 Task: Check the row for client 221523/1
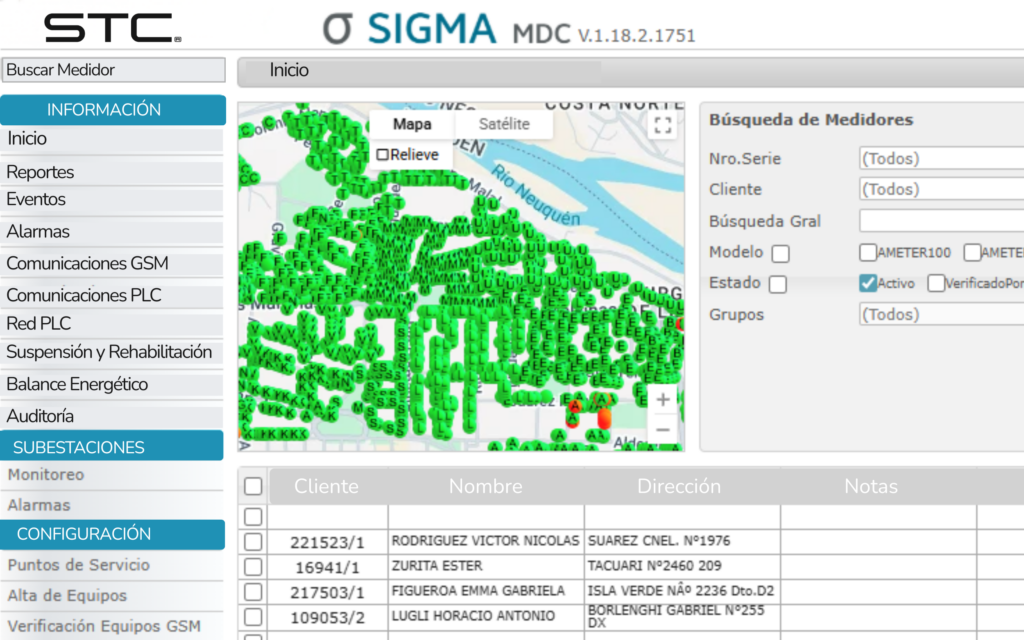pyautogui.click(x=253, y=542)
